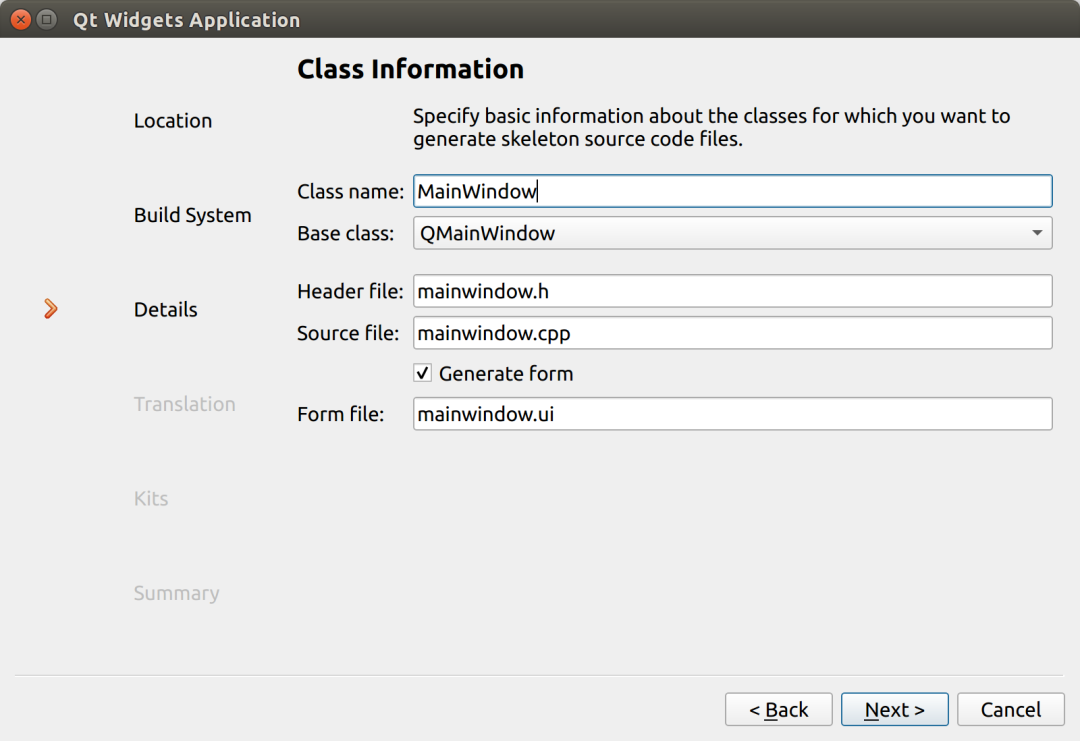Select the Details wizard step
The height and width of the screenshot is (741, 1080).
166,310
